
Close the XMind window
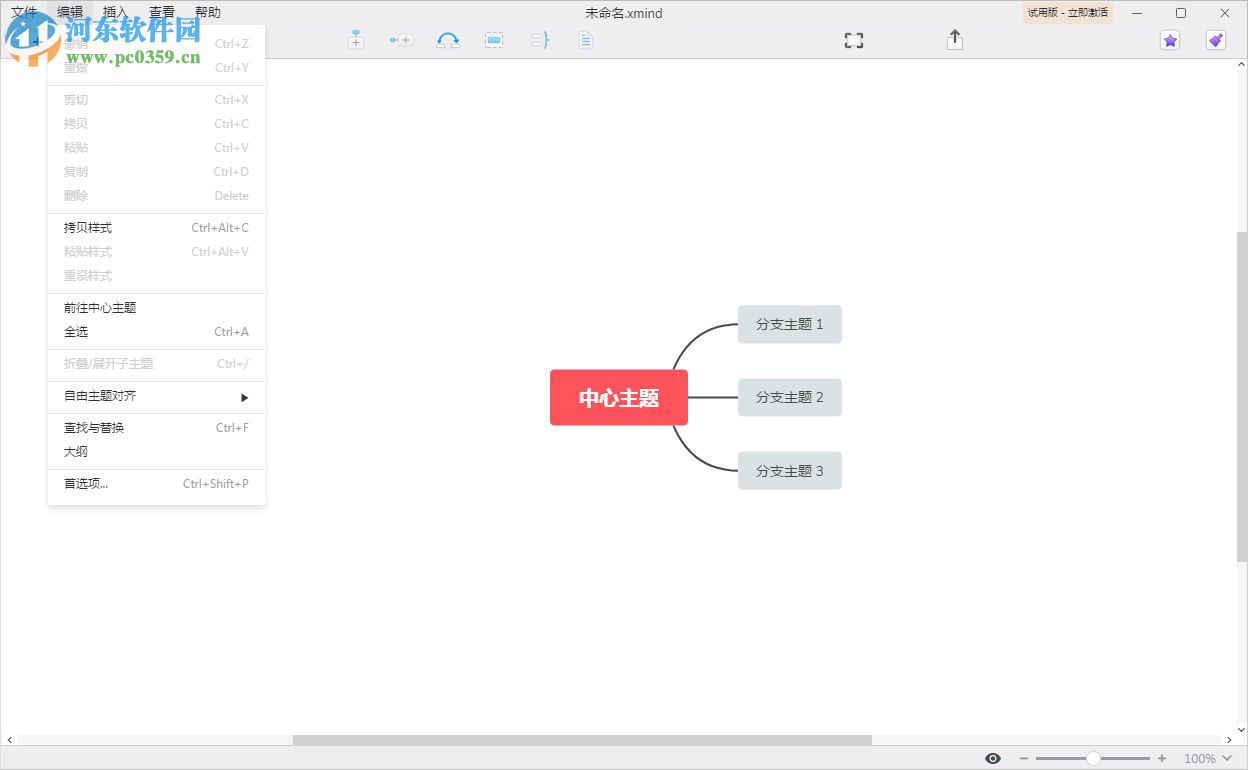click(1225, 13)
